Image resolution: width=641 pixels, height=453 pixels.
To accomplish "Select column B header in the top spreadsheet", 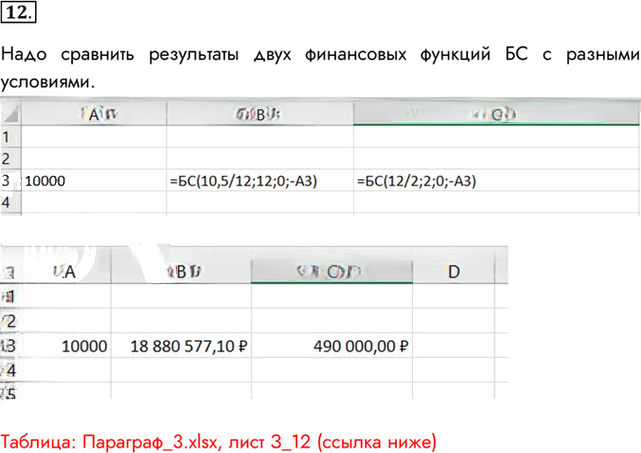I will pos(260,114).
